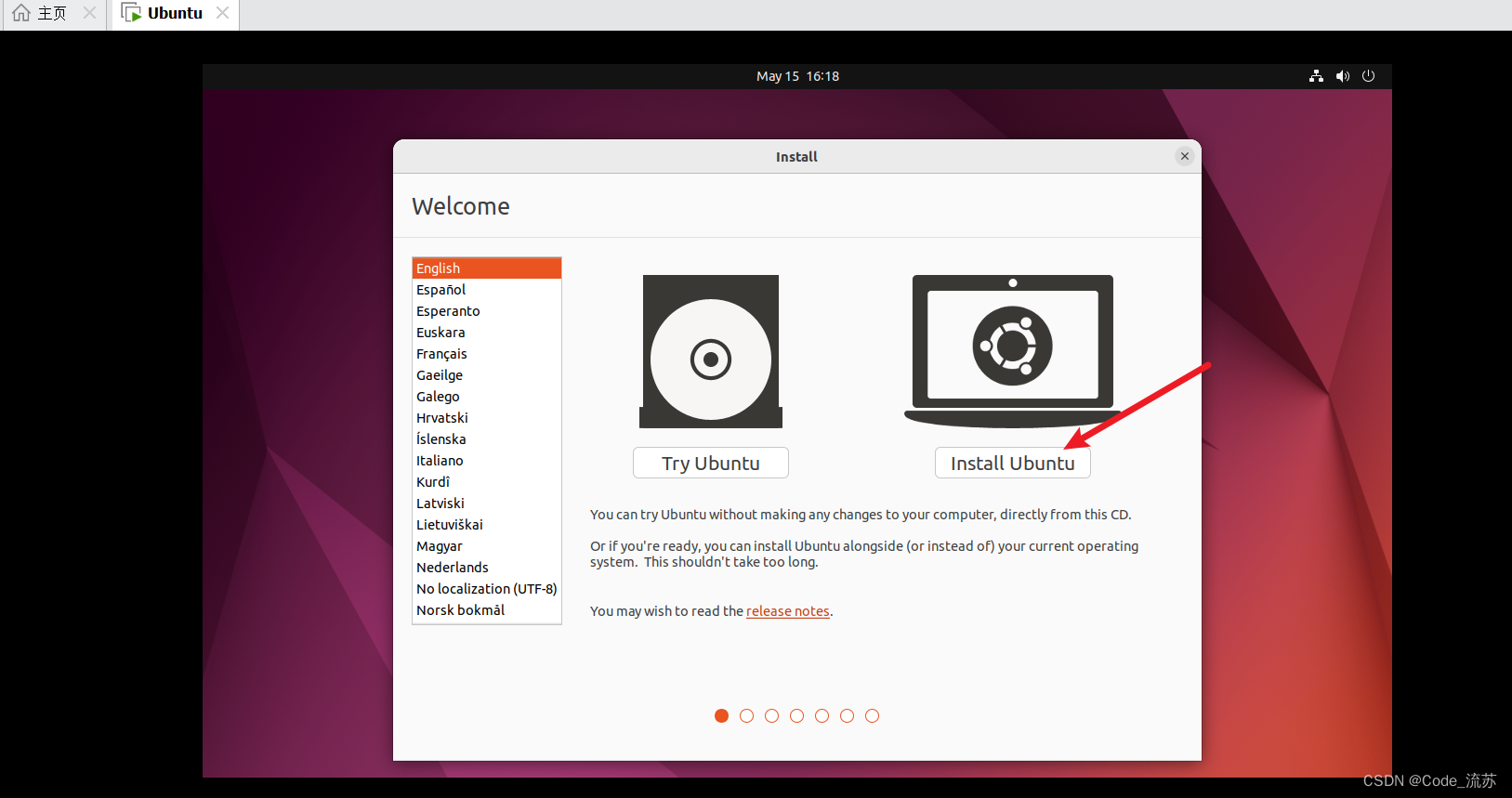Open the network status icon in top bar
This screenshot has width=1512, height=798.
pyautogui.click(x=1316, y=76)
